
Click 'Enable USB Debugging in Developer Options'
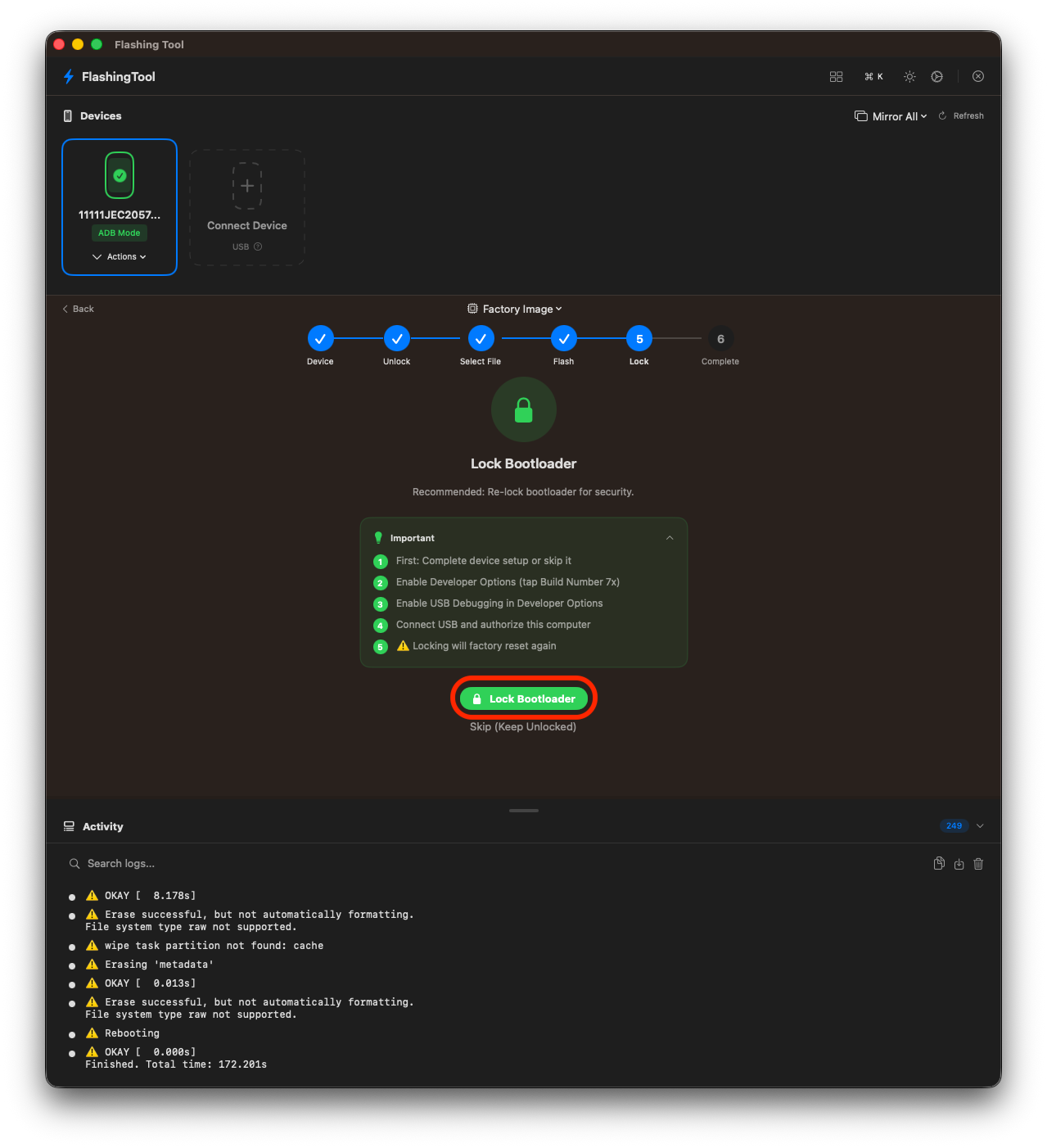click(499, 603)
